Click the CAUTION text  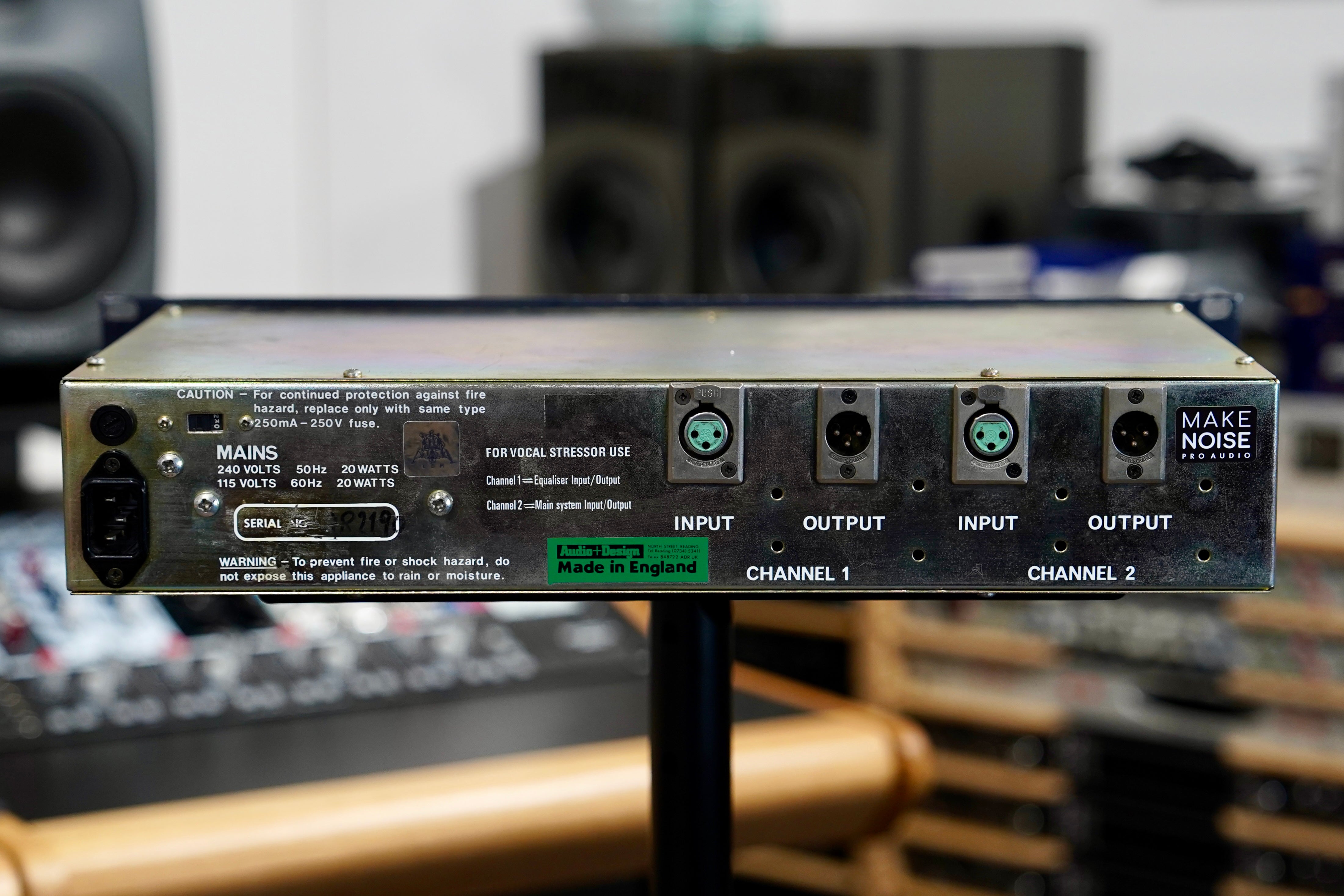point(205,394)
